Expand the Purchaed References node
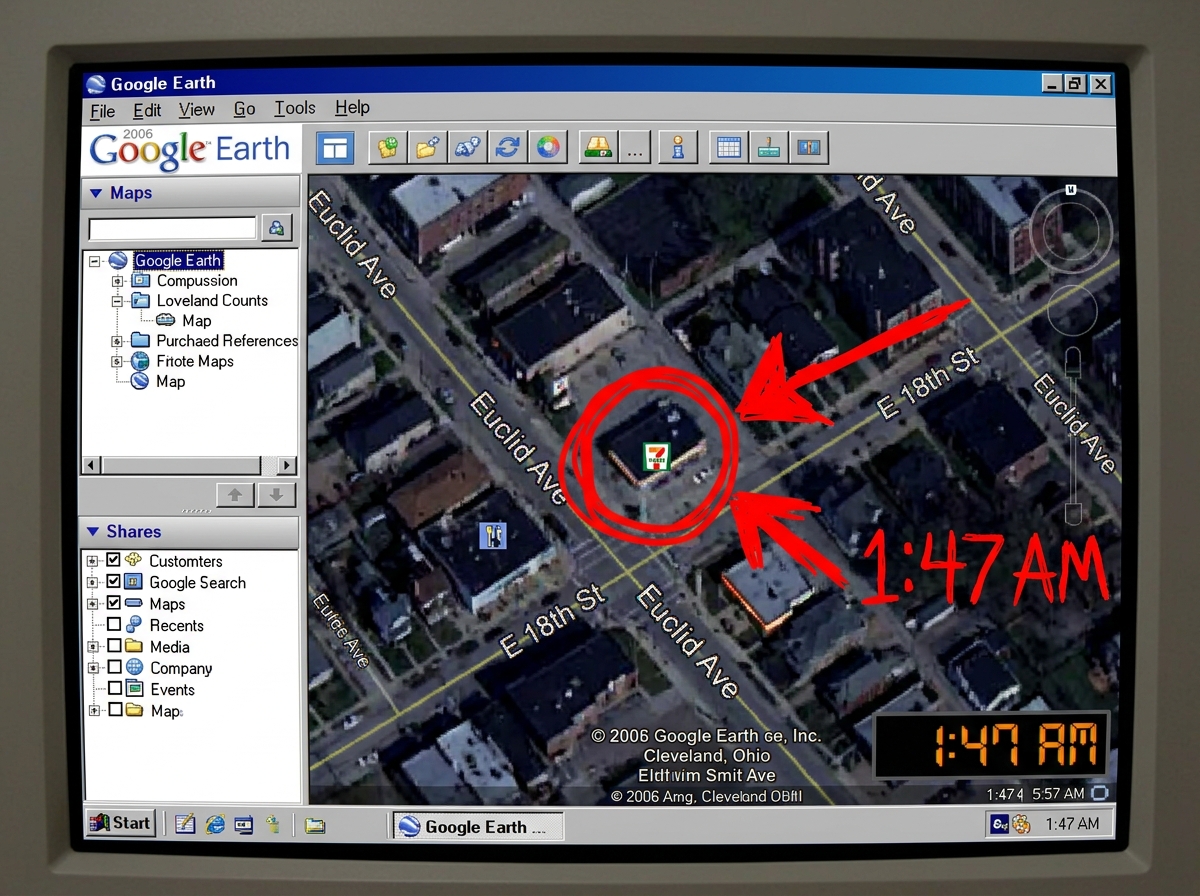 tap(117, 341)
